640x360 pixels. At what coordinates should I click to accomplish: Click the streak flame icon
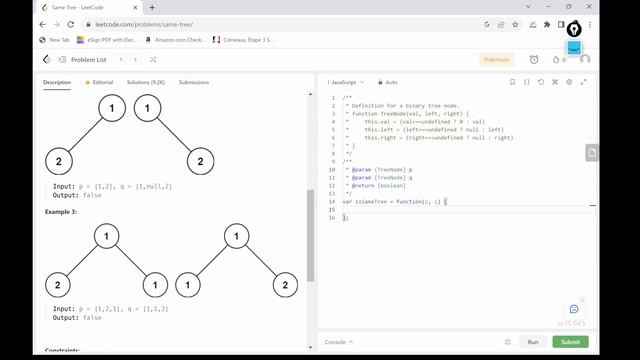556,60
